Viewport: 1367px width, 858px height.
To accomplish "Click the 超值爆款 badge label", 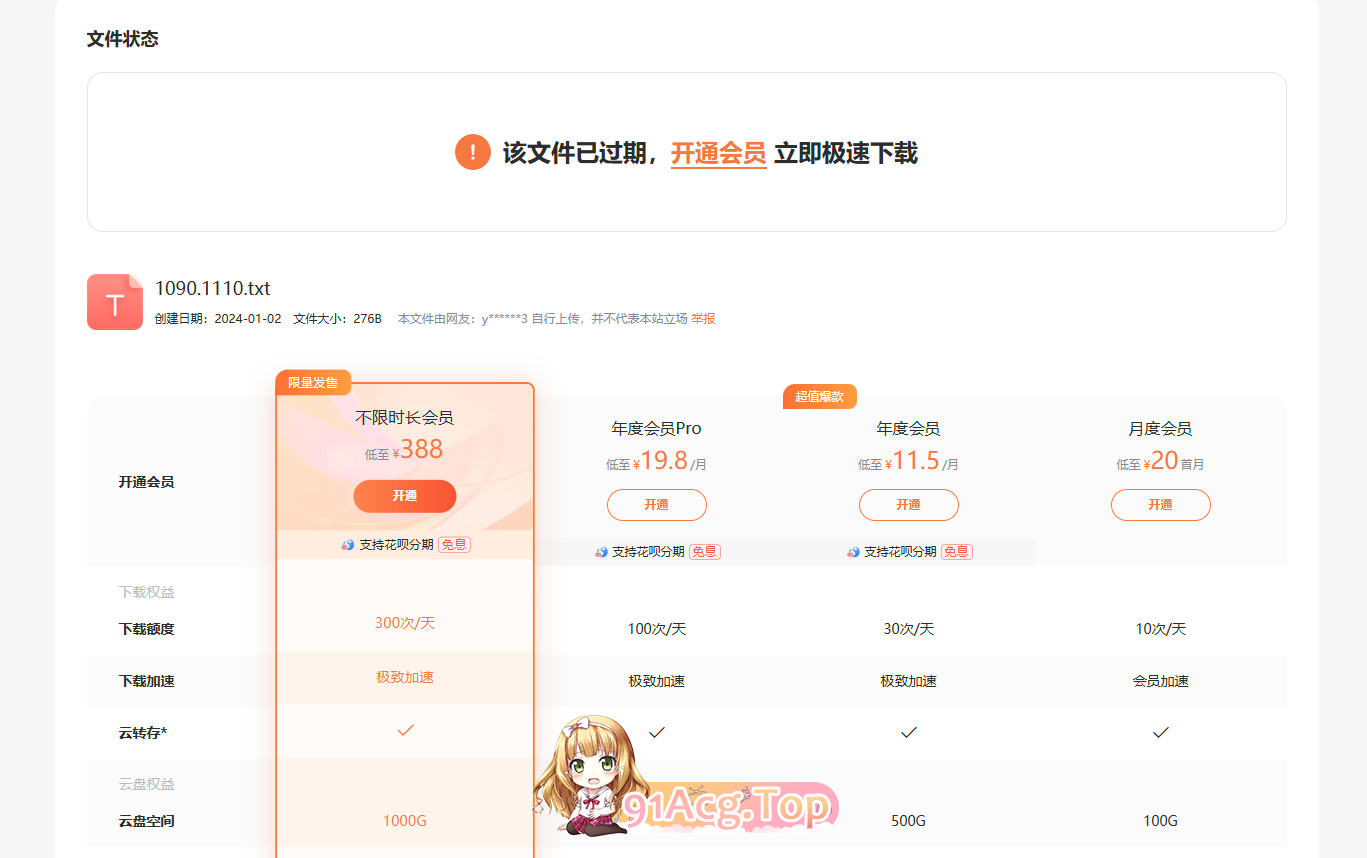I will tap(819, 397).
